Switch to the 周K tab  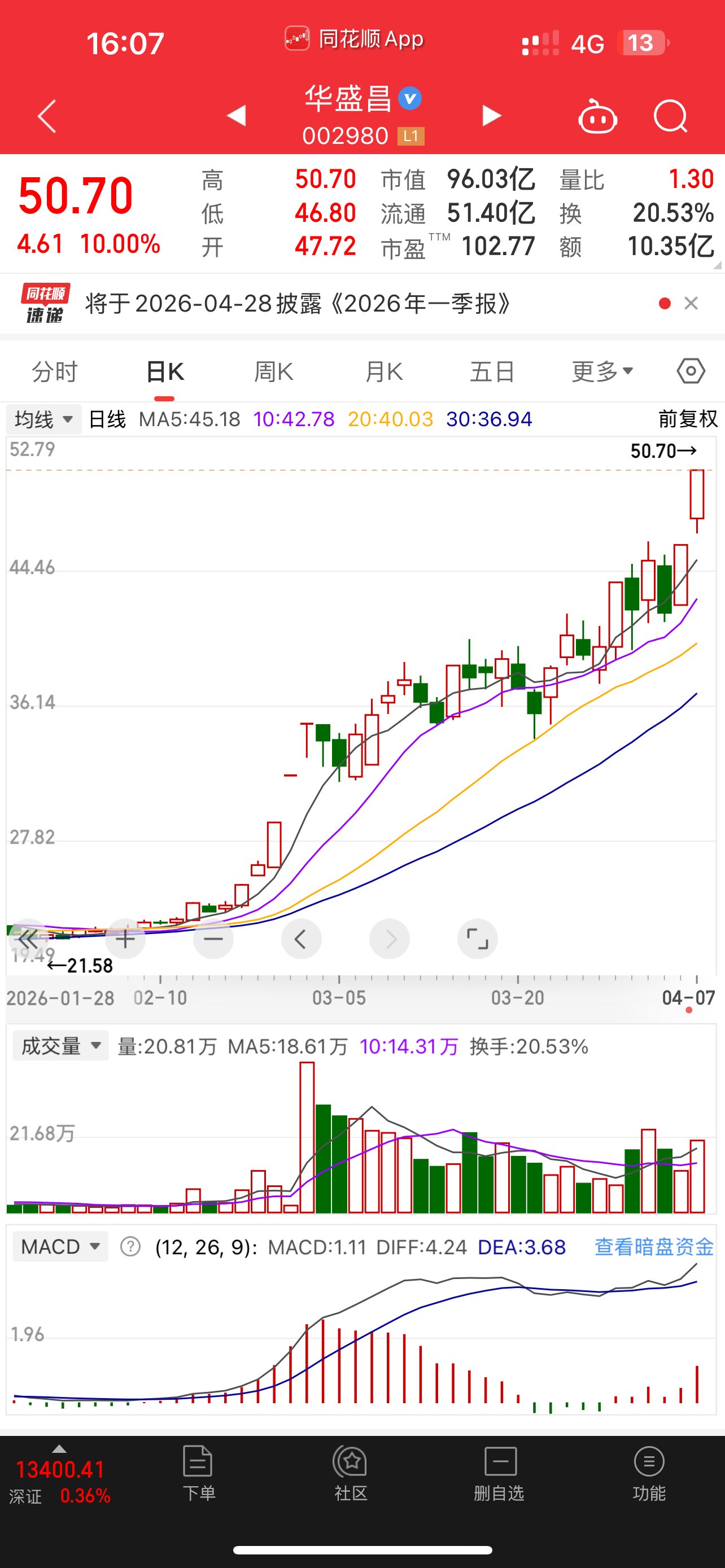click(x=273, y=371)
